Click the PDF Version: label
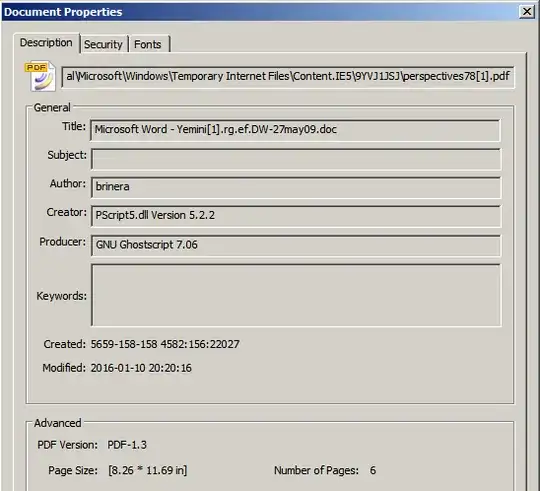This screenshot has width=540, height=491. [68, 445]
